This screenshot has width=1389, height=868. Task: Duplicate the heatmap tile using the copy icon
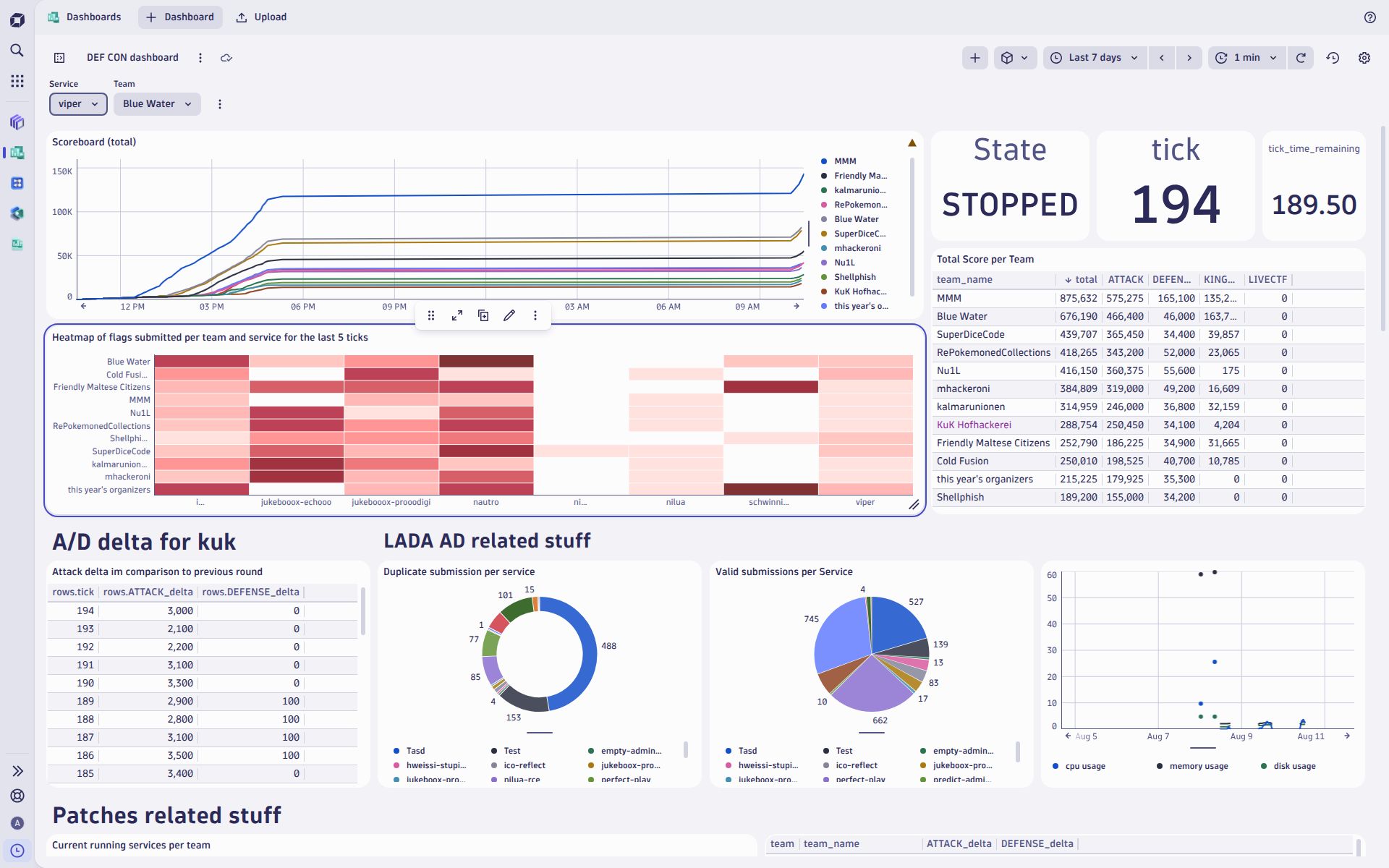click(x=483, y=315)
